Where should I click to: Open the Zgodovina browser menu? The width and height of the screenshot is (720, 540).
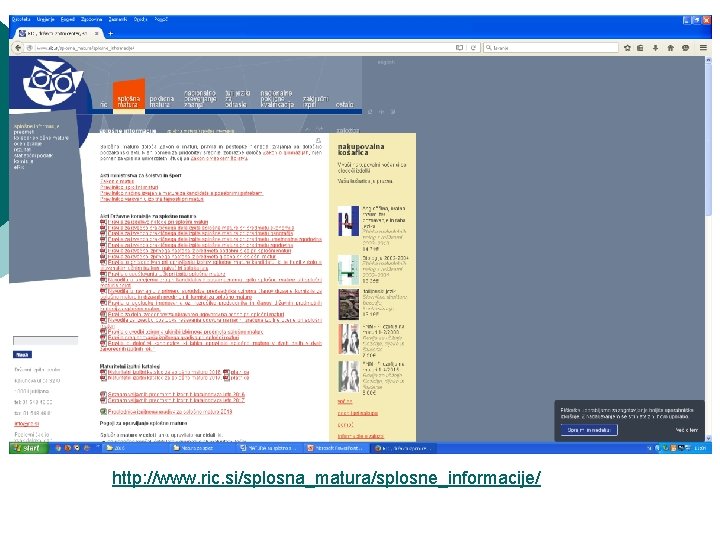coord(91,19)
